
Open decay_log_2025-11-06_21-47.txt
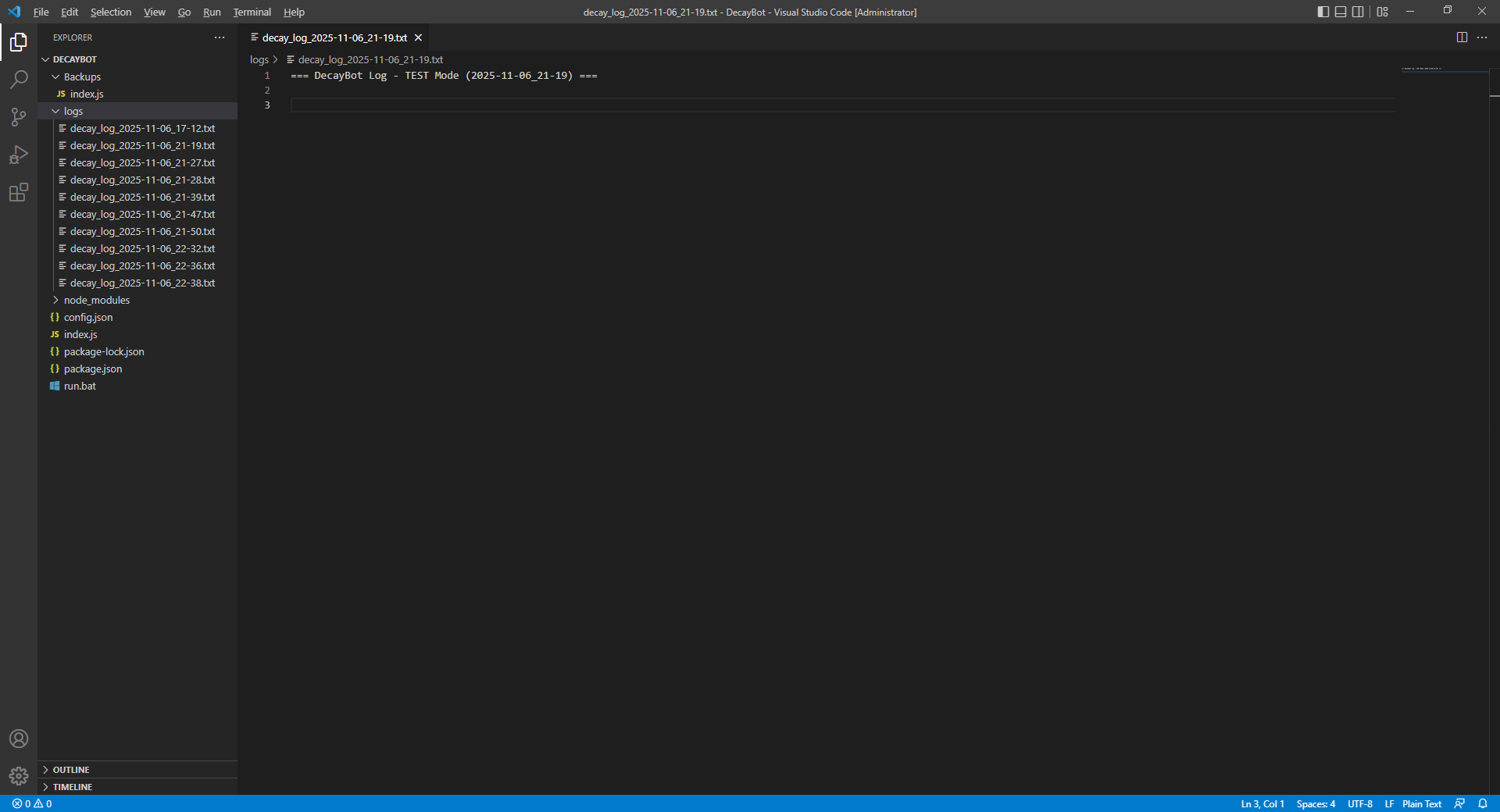(x=137, y=214)
